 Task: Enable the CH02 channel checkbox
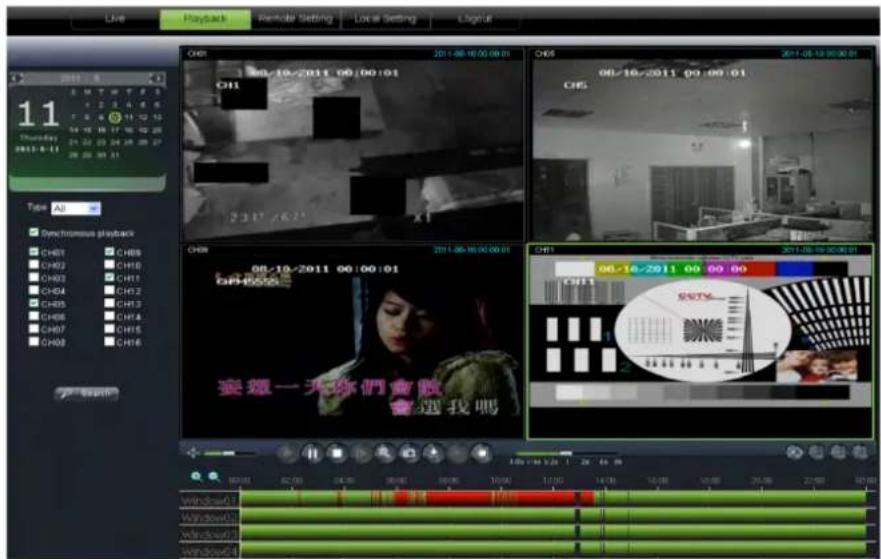point(34,265)
